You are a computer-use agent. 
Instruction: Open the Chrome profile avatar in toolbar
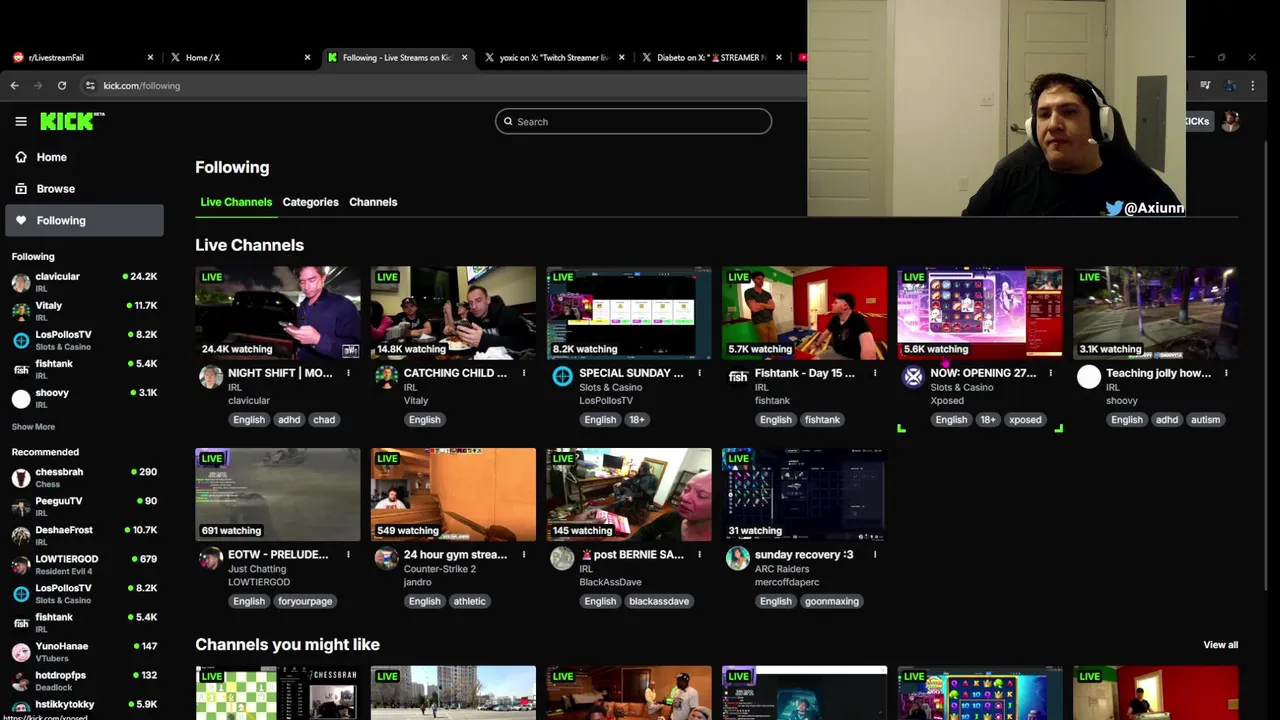pyautogui.click(x=1230, y=86)
